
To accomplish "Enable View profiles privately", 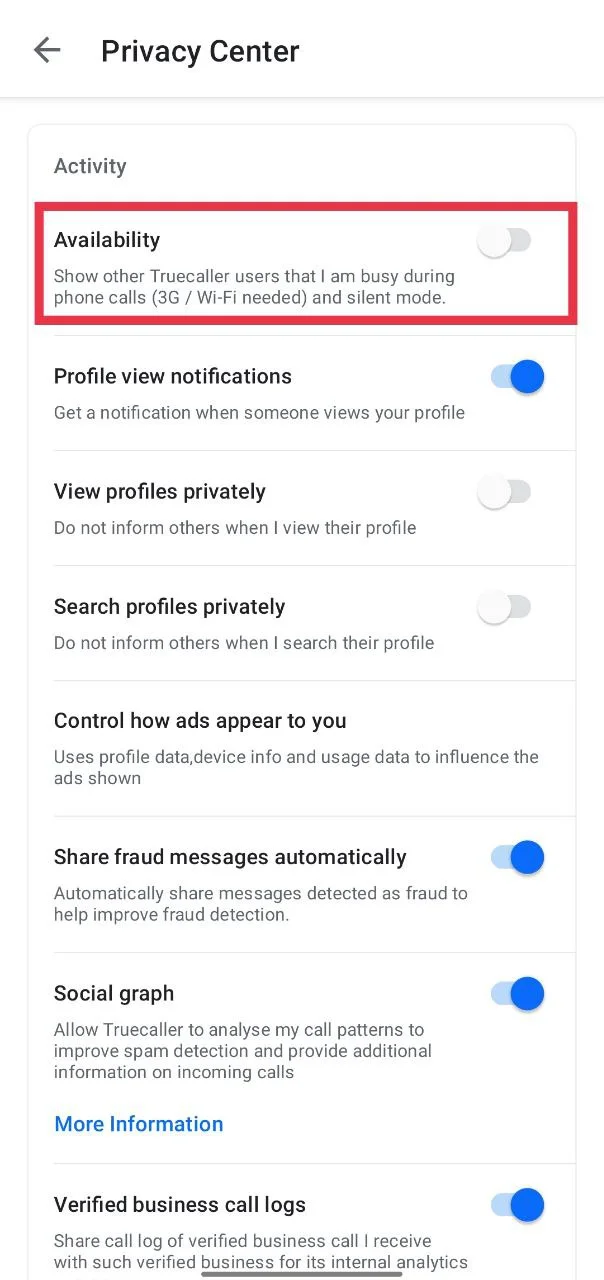I will pyautogui.click(x=504, y=491).
